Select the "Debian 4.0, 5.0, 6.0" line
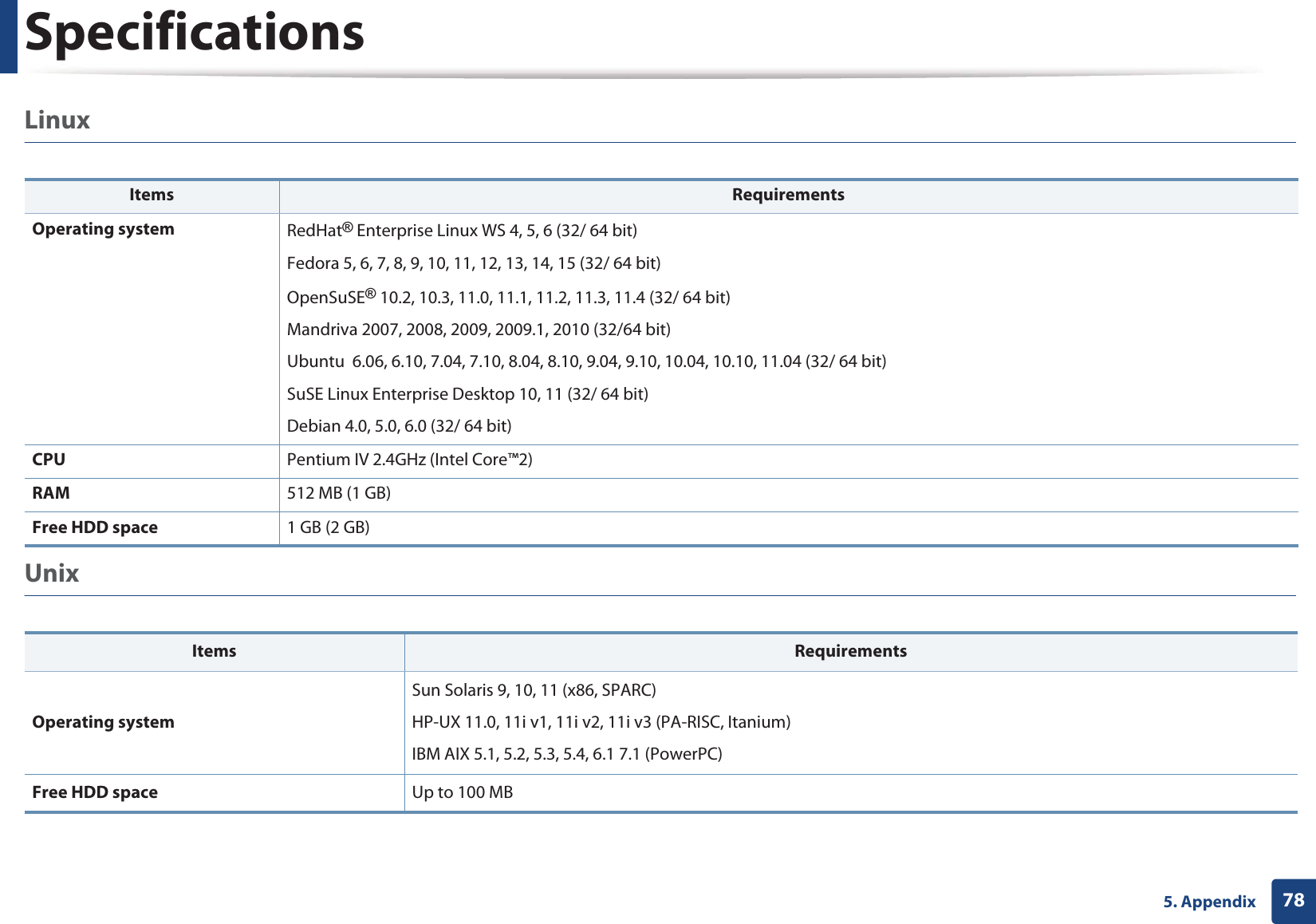This screenshot has height=924, width=1316. (400, 426)
